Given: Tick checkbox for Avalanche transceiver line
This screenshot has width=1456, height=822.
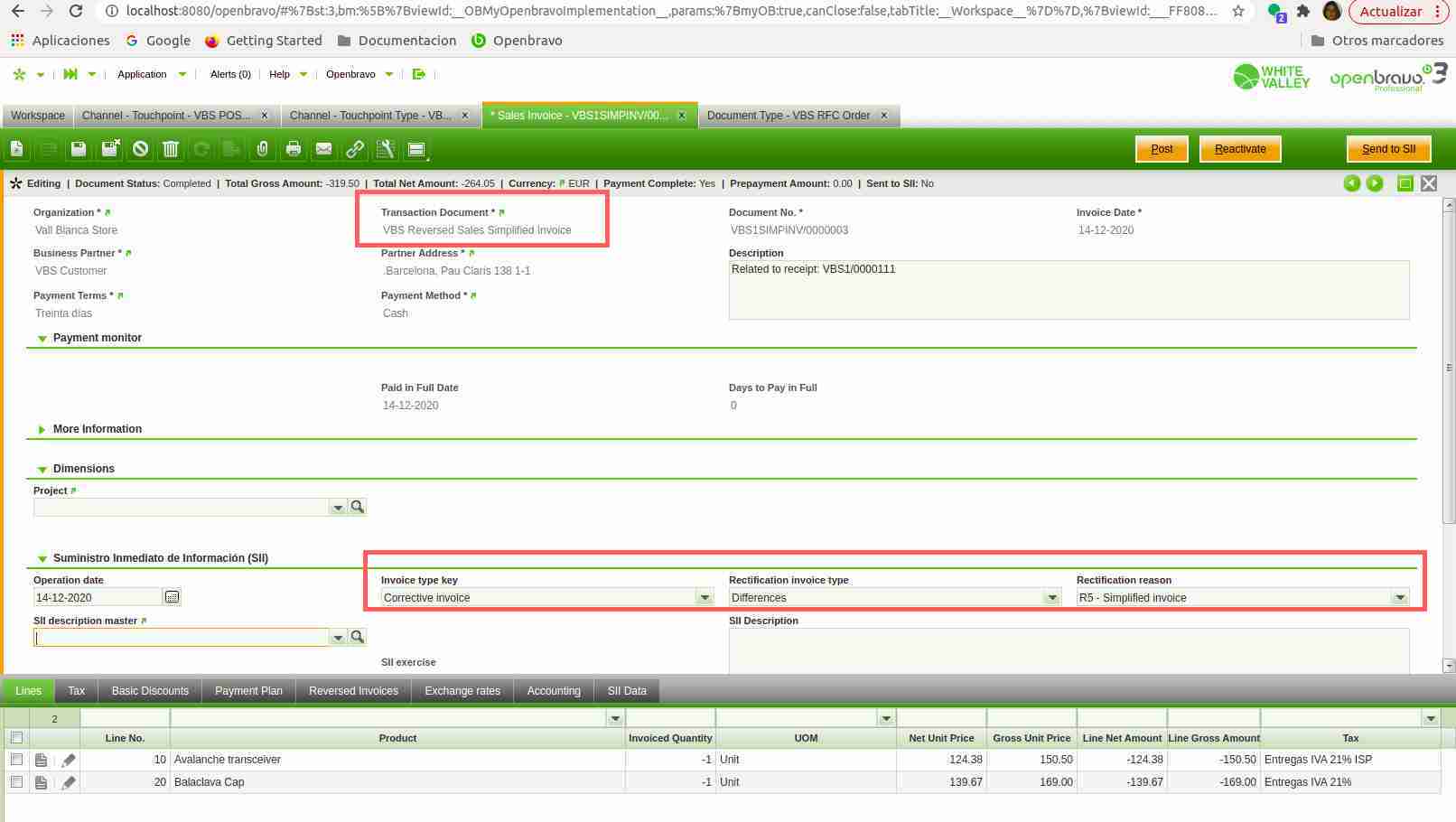Looking at the screenshot, I should click(16, 760).
